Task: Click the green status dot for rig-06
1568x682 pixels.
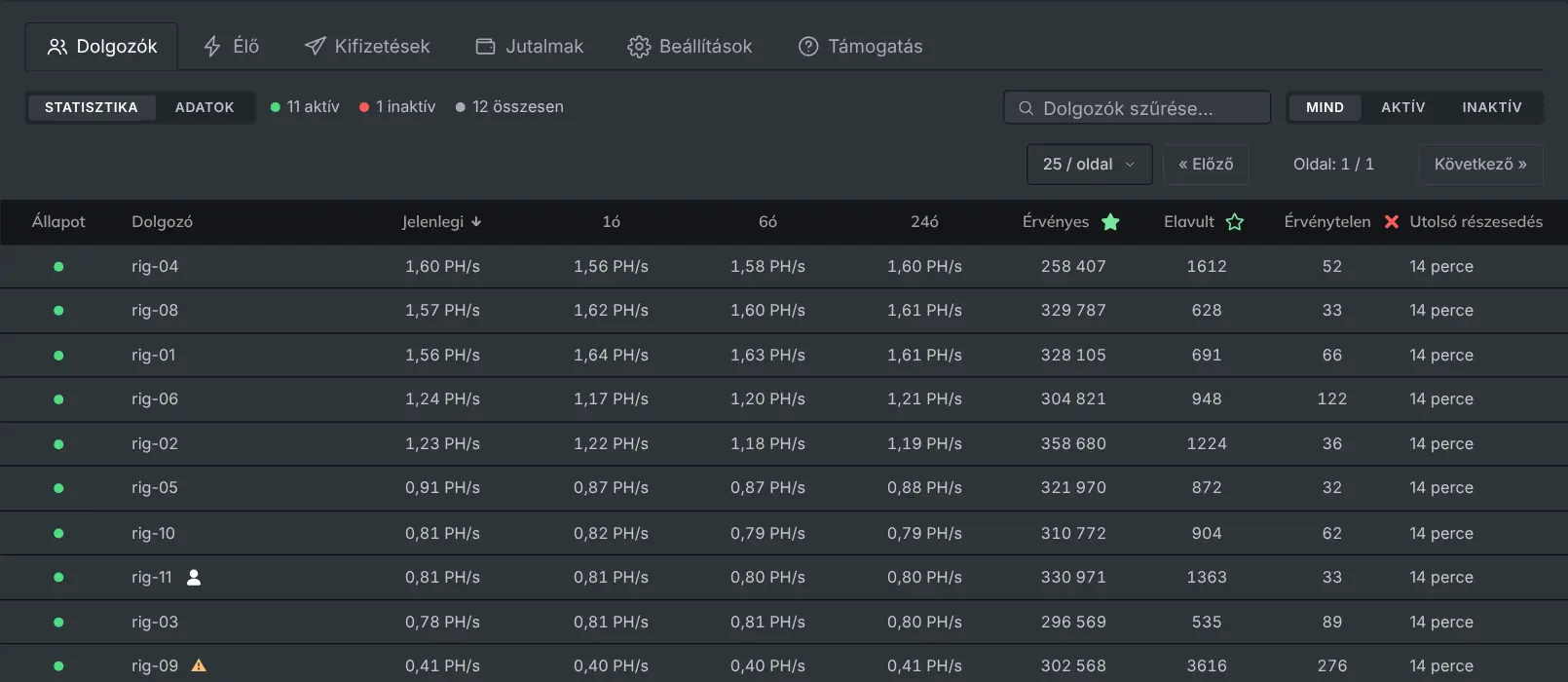Action: click(x=58, y=399)
